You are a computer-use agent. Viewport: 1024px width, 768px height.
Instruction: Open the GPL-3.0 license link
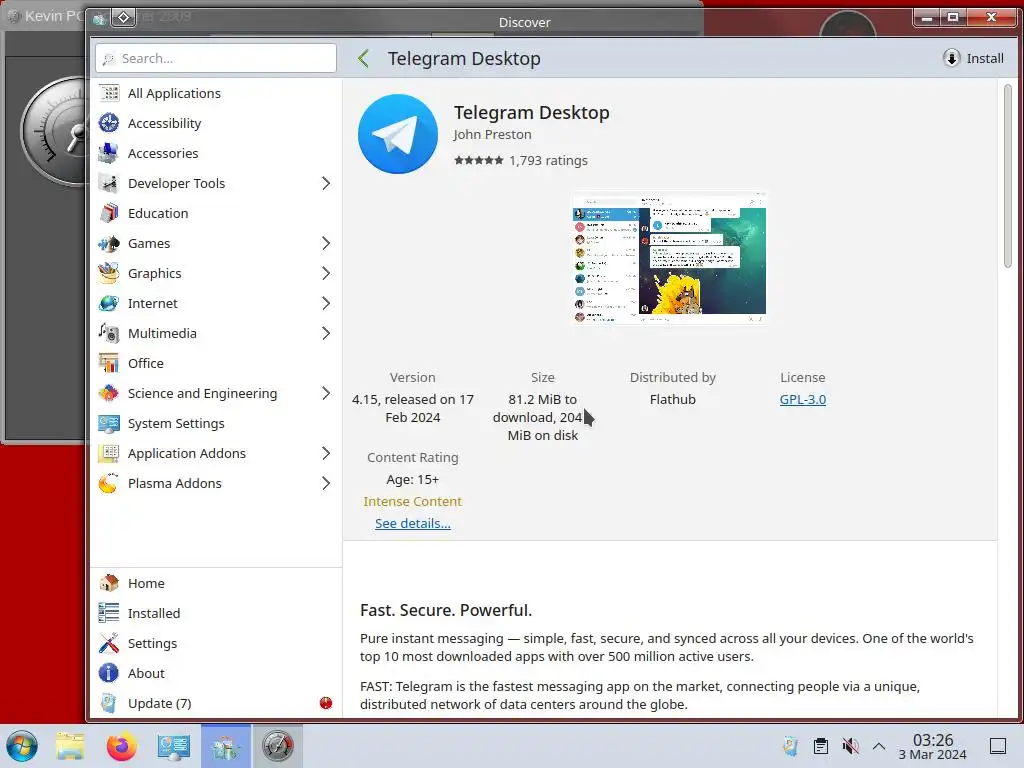click(x=803, y=399)
